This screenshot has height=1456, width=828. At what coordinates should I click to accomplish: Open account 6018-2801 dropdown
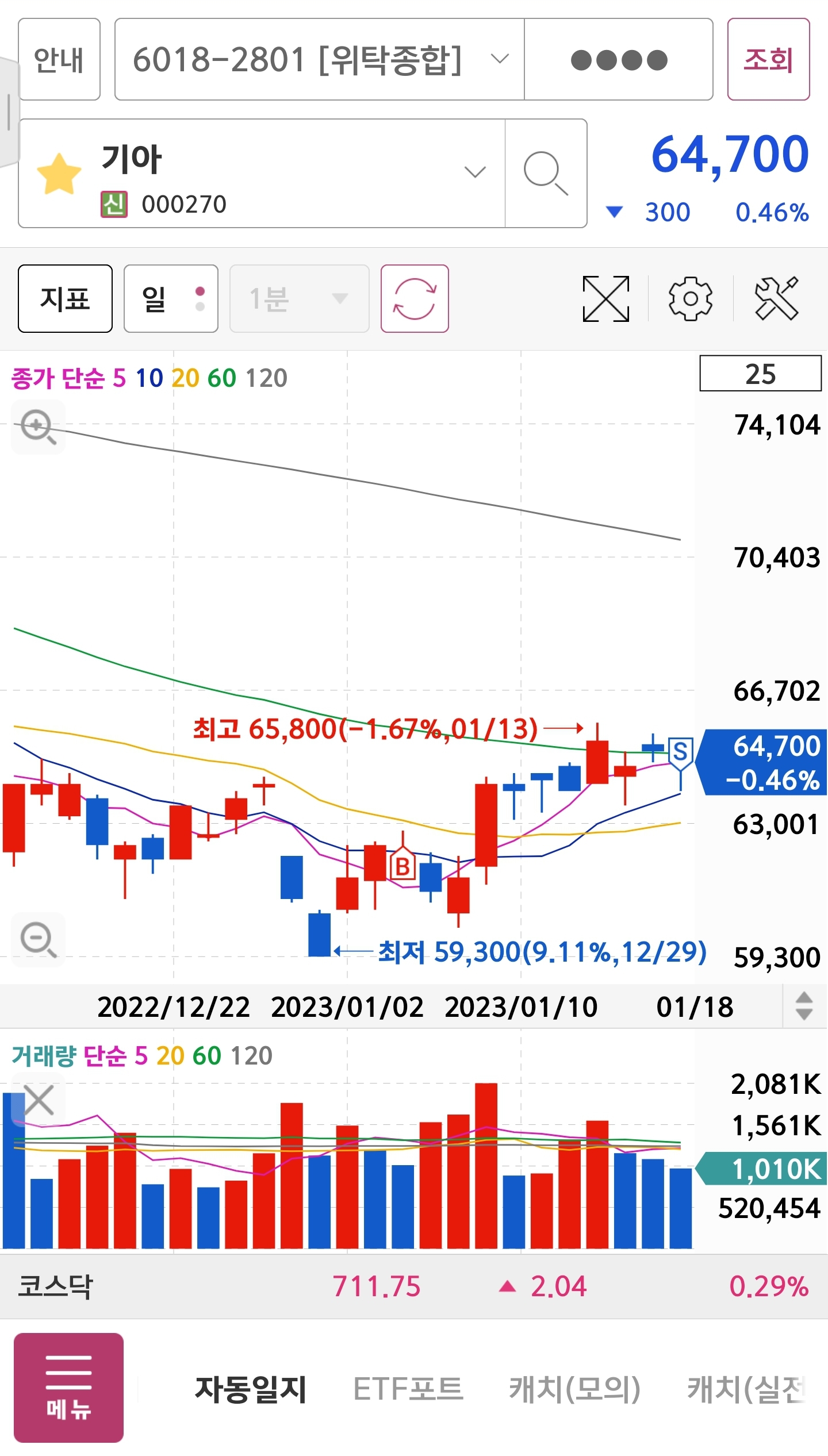pos(320,59)
